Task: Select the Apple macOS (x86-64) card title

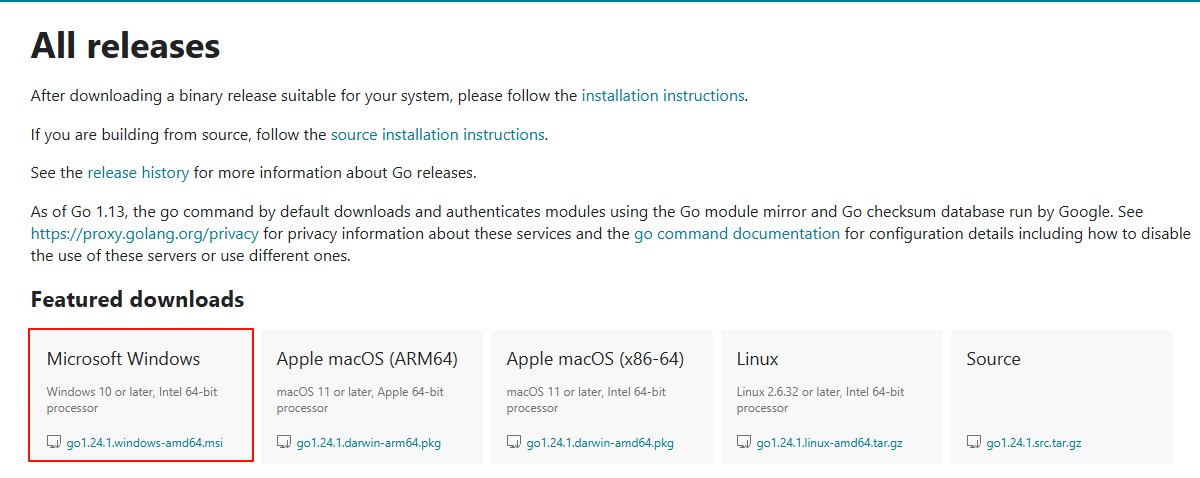Action: tap(595, 359)
